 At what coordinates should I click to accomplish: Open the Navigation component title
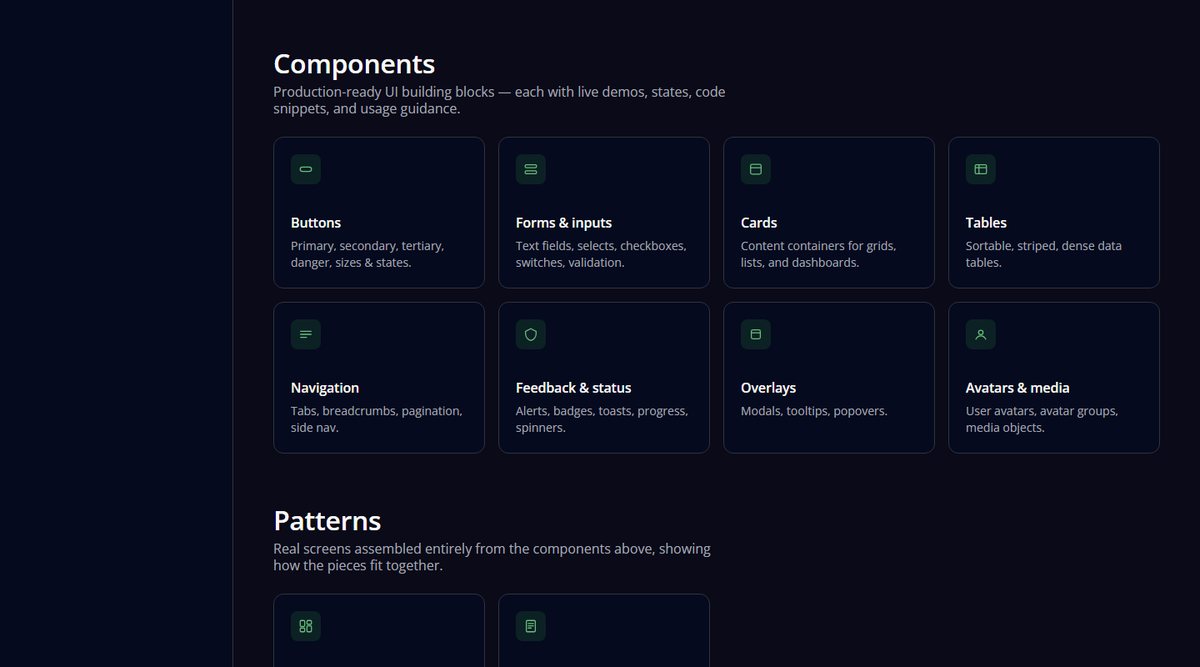pyautogui.click(x=325, y=388)
